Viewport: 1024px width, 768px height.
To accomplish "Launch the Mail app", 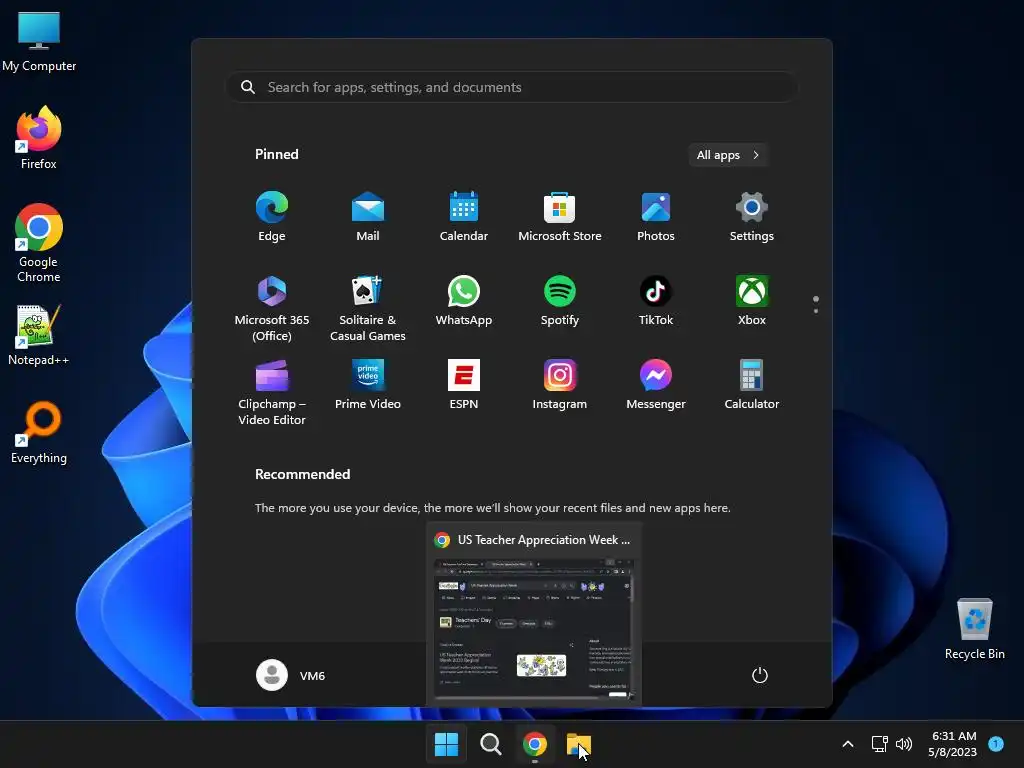I will tap(368, 217).
